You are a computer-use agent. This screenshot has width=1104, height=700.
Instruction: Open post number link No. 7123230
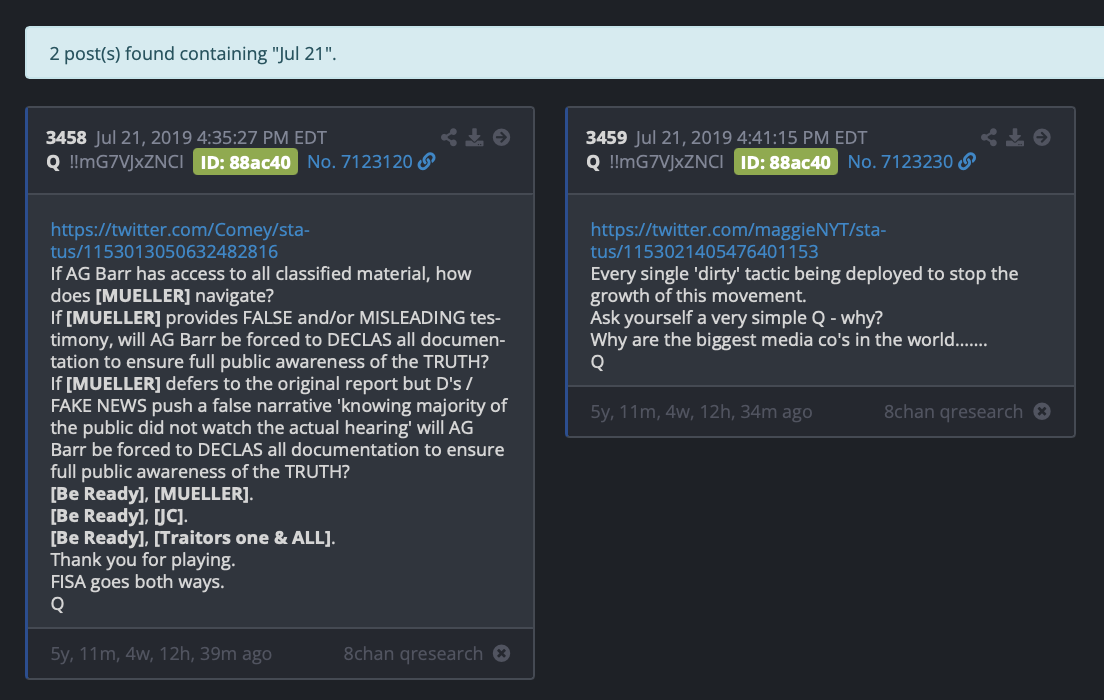tap(901, 162)
